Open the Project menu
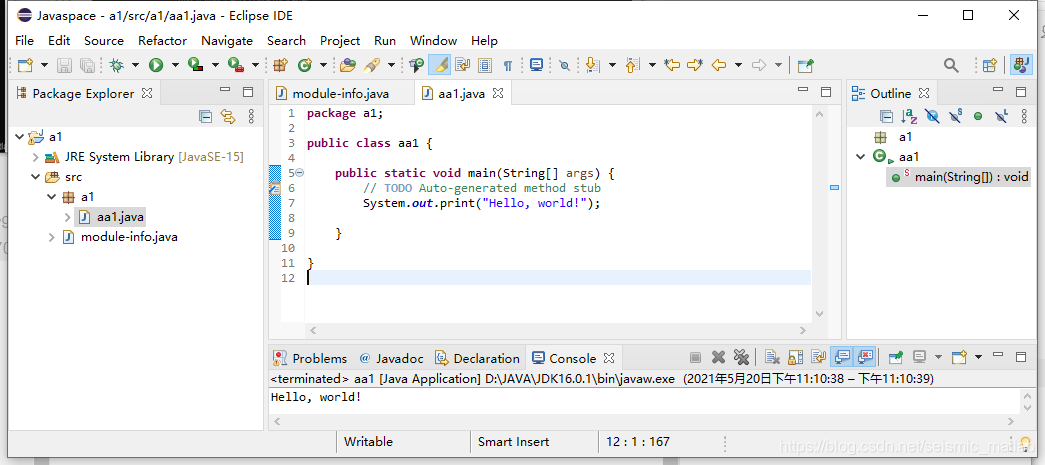This screenshot has height=465, width=1045. coord(340,41)
